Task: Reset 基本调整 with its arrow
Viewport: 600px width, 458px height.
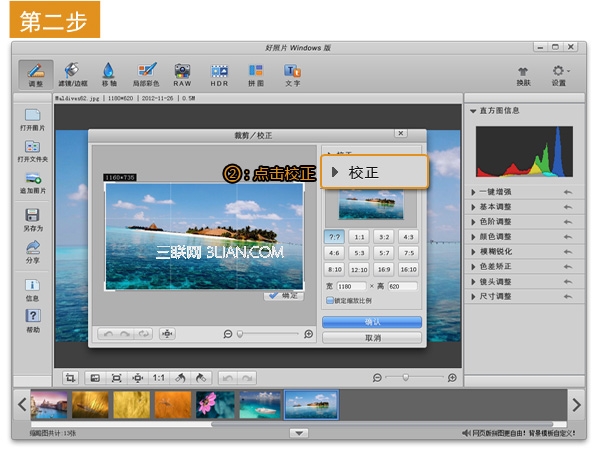Action: click(x=568, y=207)
